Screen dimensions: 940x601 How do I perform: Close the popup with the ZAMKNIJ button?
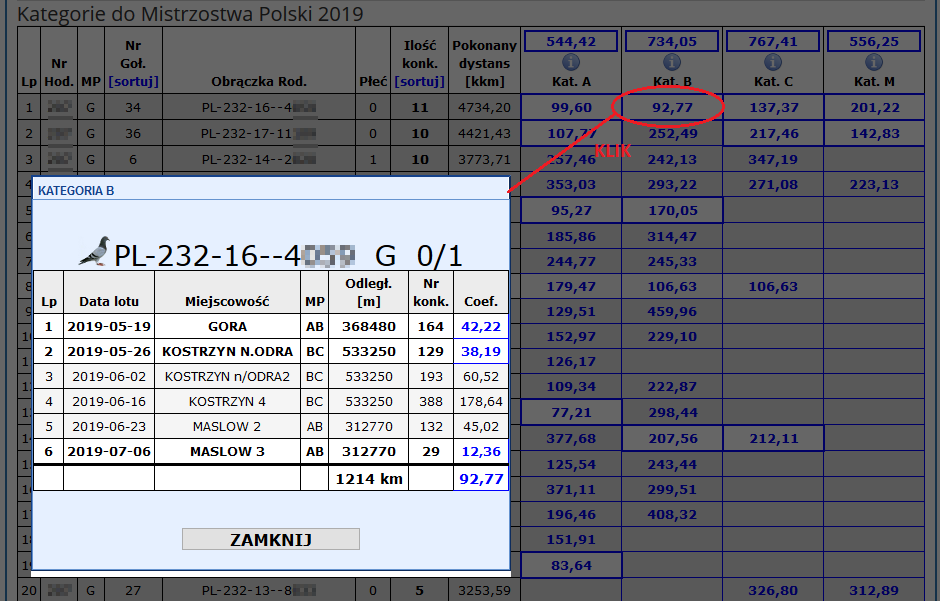[x=270, y=539]
